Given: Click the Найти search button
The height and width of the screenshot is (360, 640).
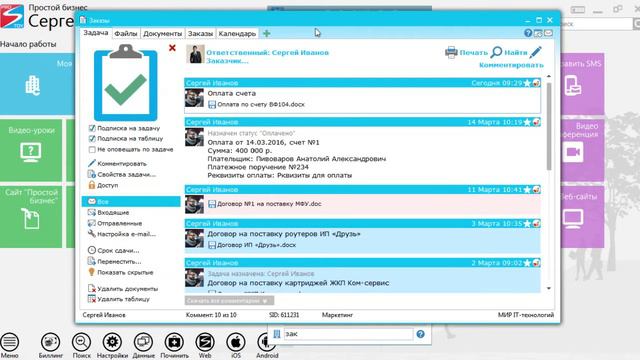Looking at the screenshot, I should (x=509, y=52).
